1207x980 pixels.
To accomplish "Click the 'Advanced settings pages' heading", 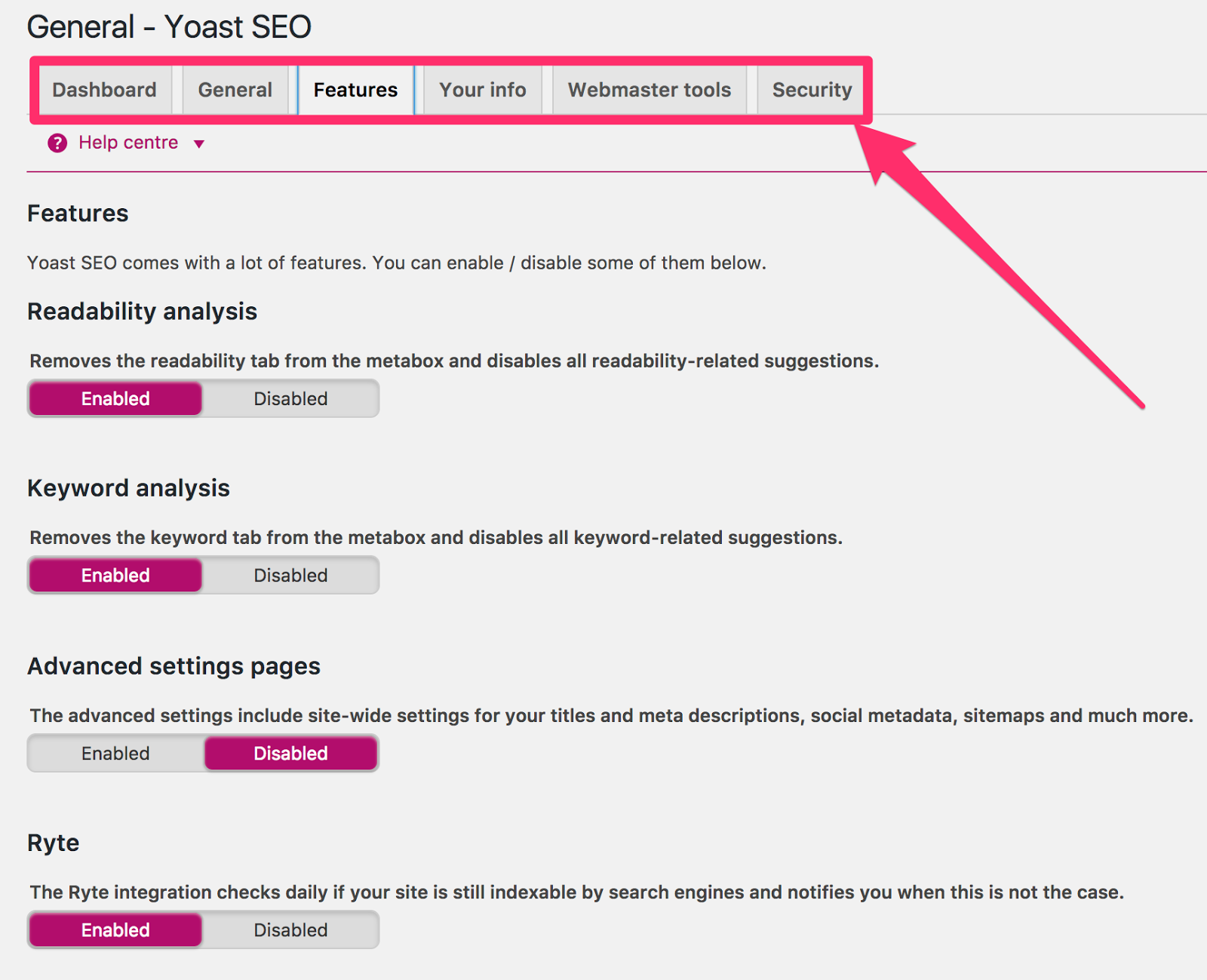I will coord(174,666).
